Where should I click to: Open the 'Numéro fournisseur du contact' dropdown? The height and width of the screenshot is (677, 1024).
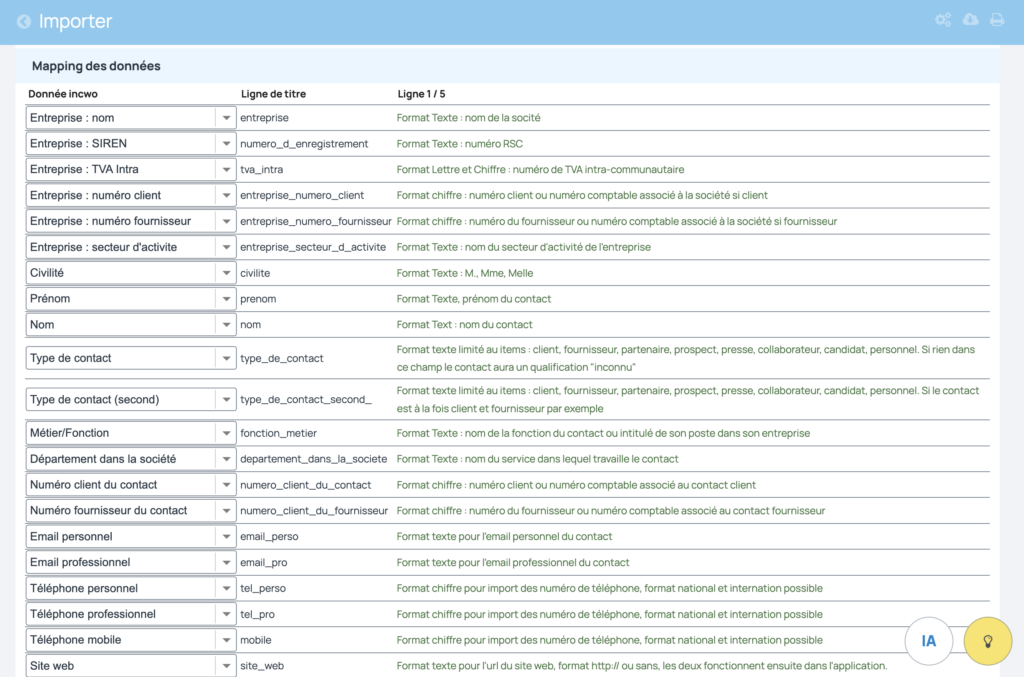point(131,511)
